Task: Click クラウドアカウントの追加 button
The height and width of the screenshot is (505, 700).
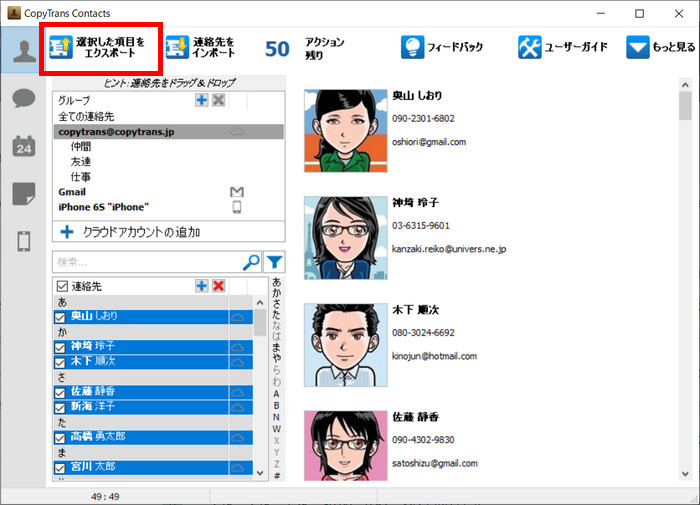Action: pyautogui.click(x=169, y=232)
